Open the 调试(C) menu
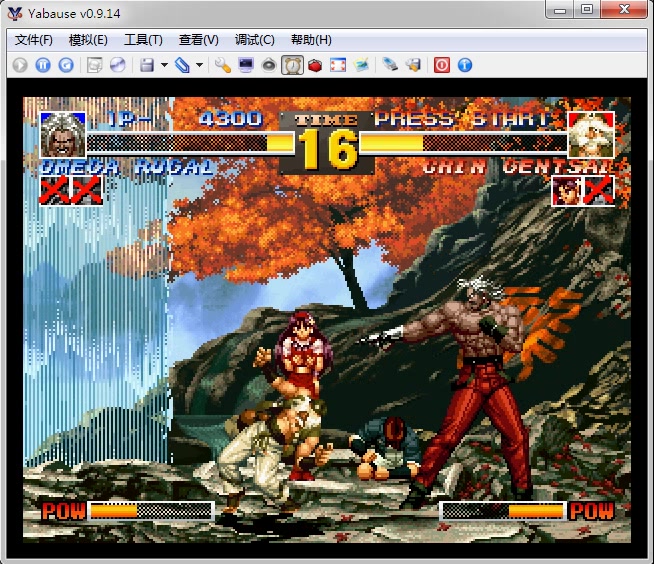This screenshot has width=654, height=564. 254,40
